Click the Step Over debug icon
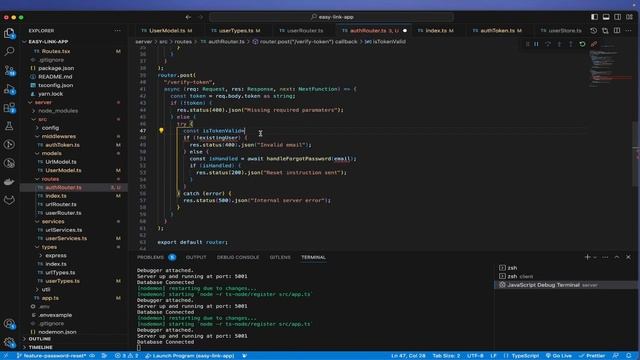640x360 pixels. pos(548,44)
